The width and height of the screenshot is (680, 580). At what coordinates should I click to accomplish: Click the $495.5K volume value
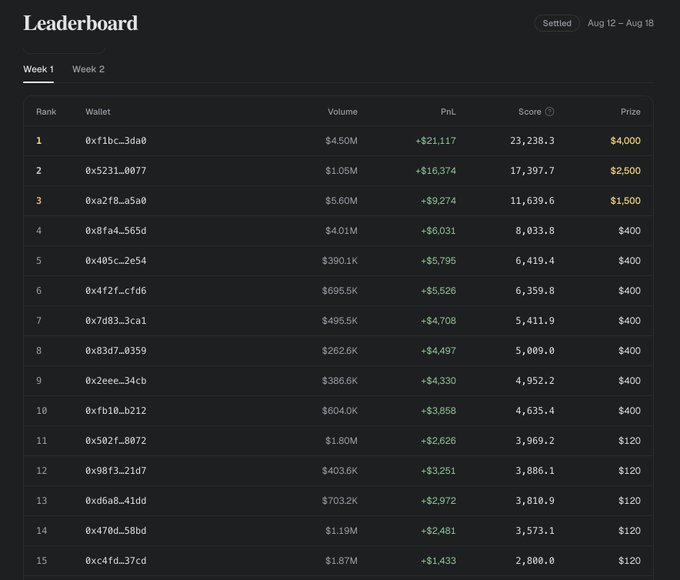click(x=340, y=321)
